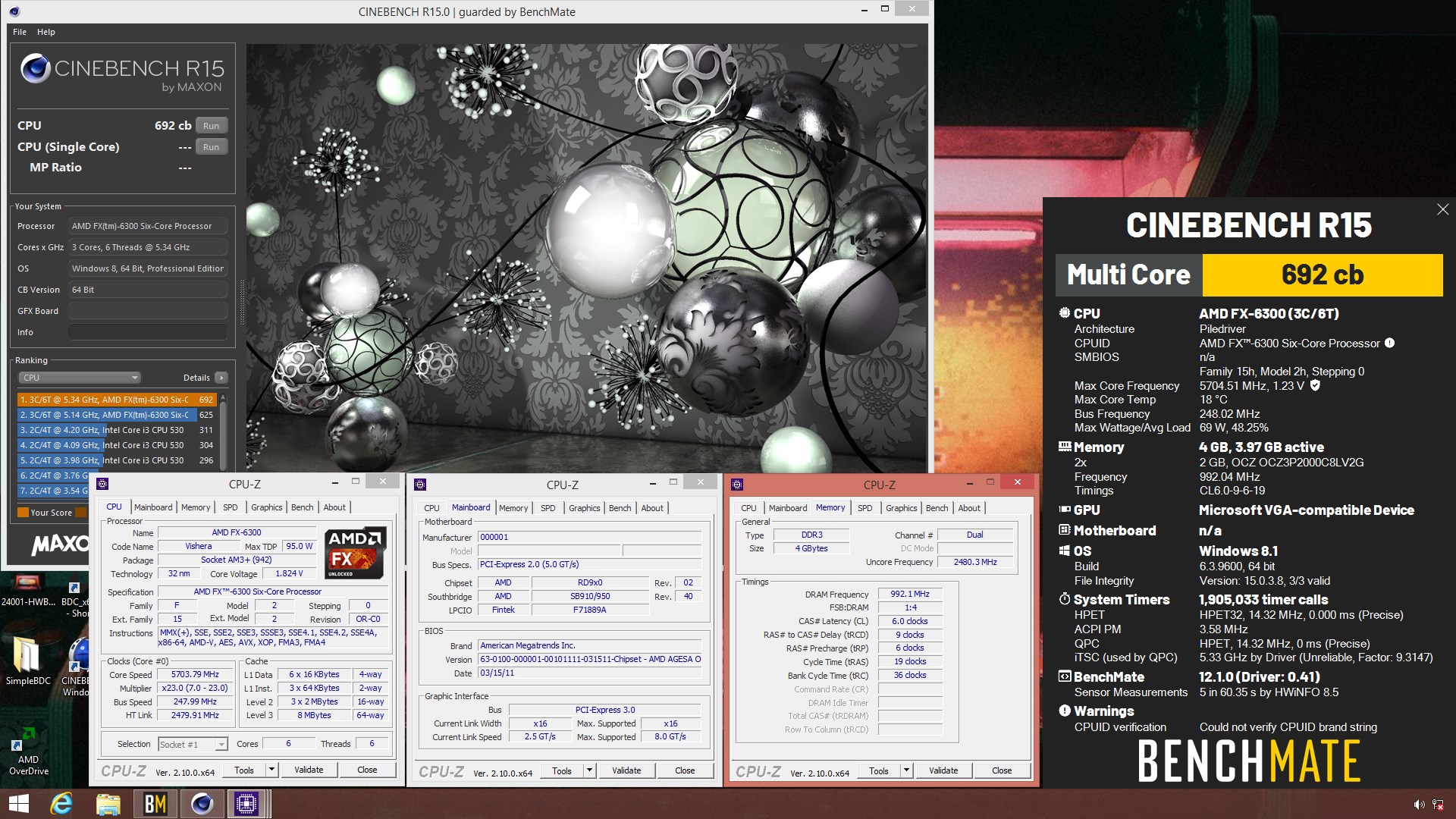Click the AMD FX Unlocked logo in CPU-Z
Viewport: 1456px width, 819px height.
tap(356, 554)
